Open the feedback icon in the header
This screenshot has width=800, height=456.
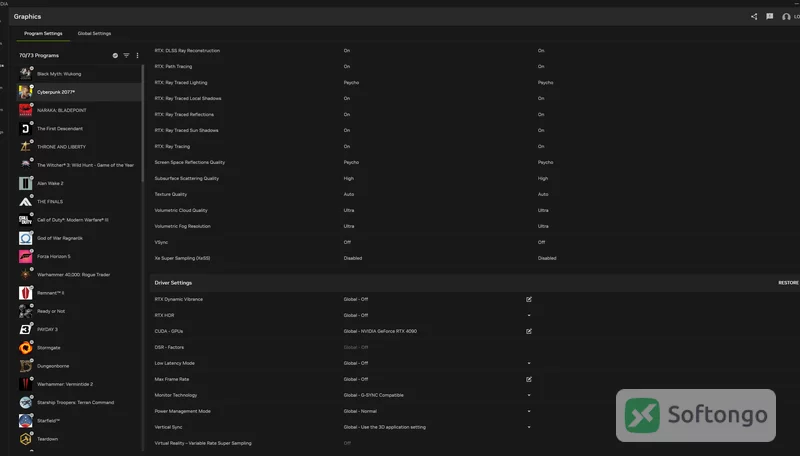point(769,16)
